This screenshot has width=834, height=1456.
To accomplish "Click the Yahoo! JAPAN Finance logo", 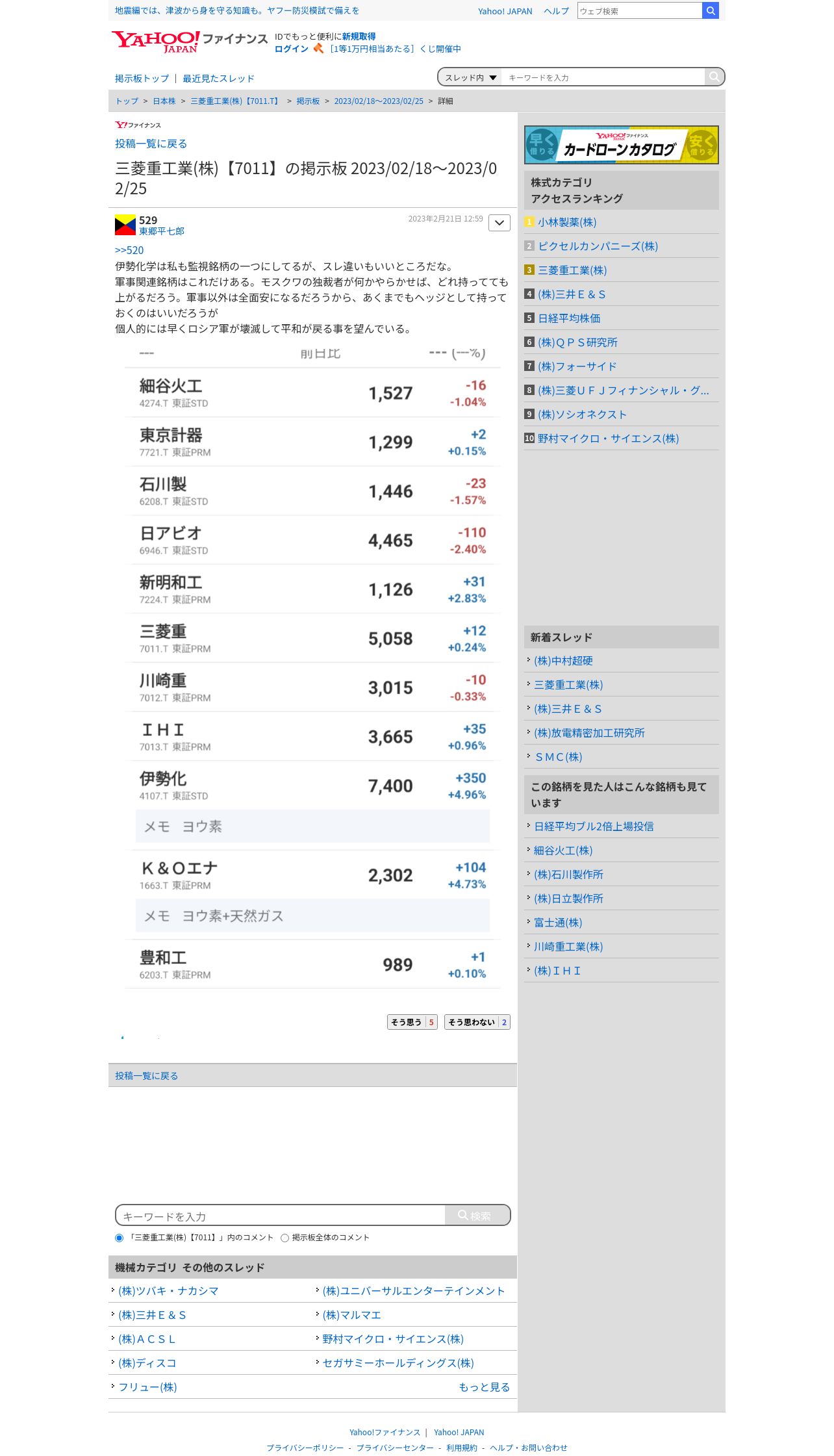I will click(189, 42).
